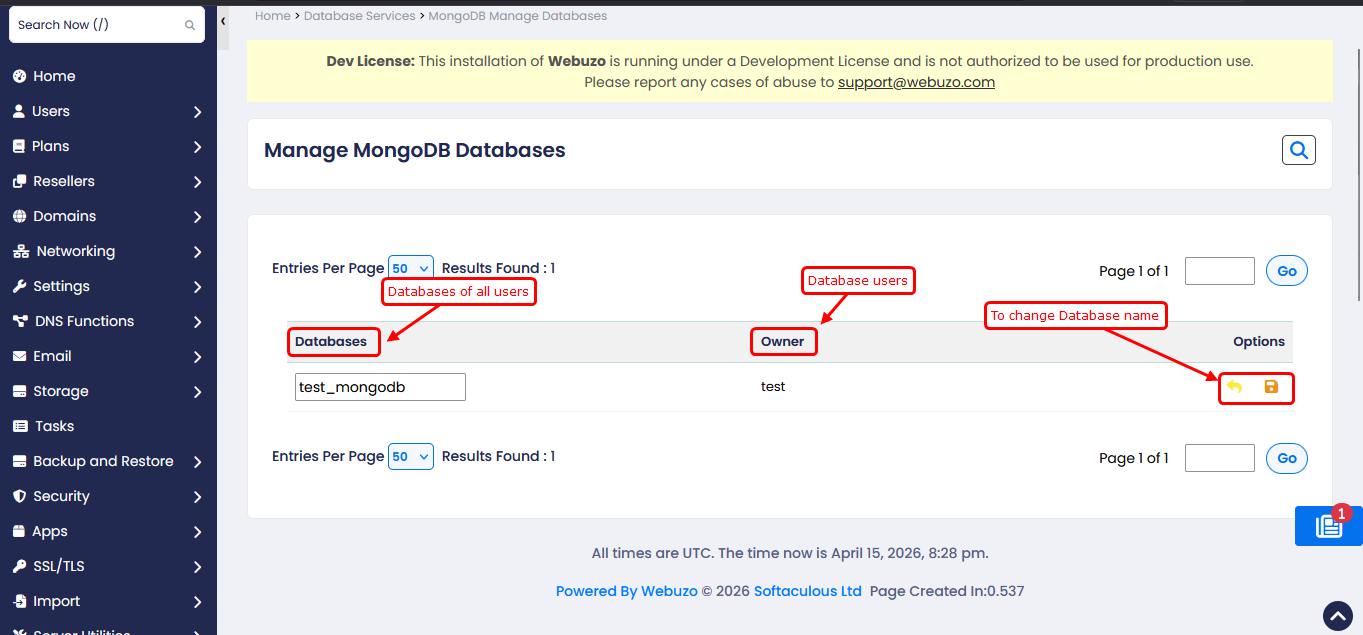Open the Softaculous Ltd footer link
The height and width of the screenshot is (635, 1363).
[x=807, y=591]
